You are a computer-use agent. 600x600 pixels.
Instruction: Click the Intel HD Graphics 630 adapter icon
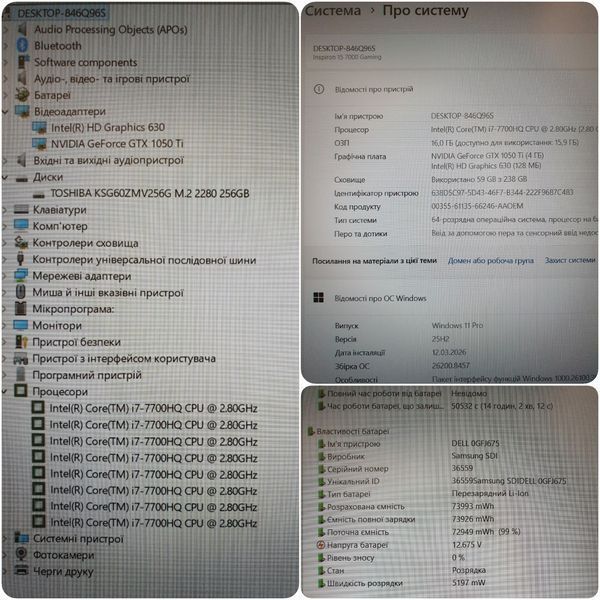click(x=39, y=127)
